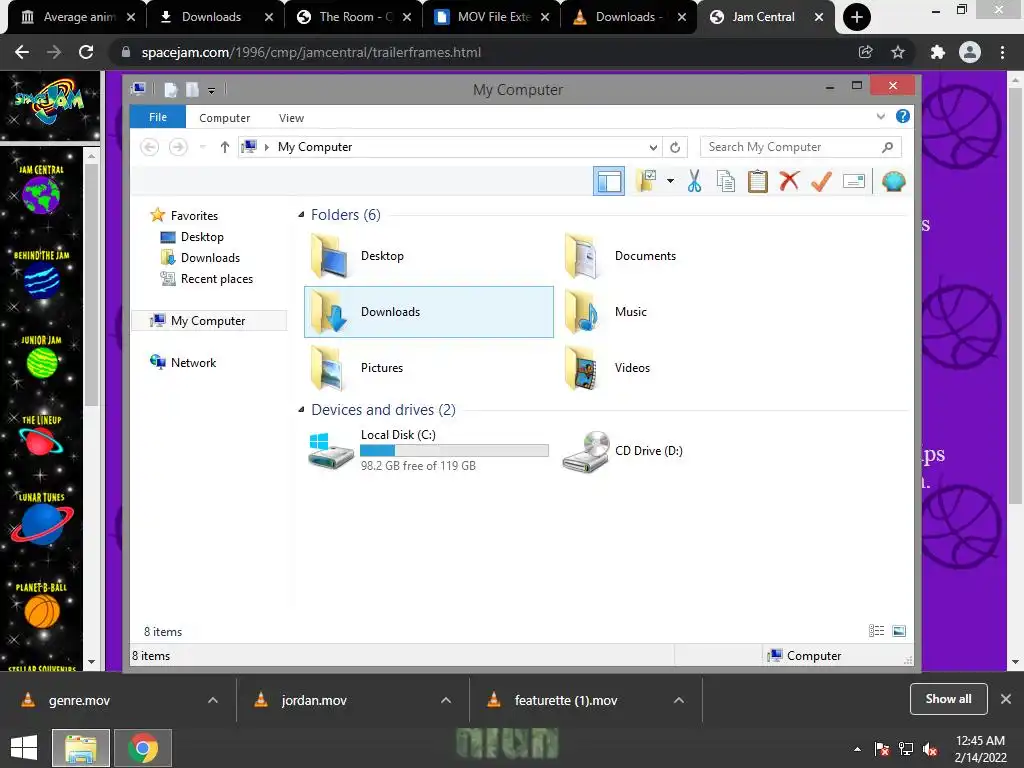This screenshot has width=1024, height=768.
Task: Click the Planet B-Ball basketball link
Action: (42, 605)
